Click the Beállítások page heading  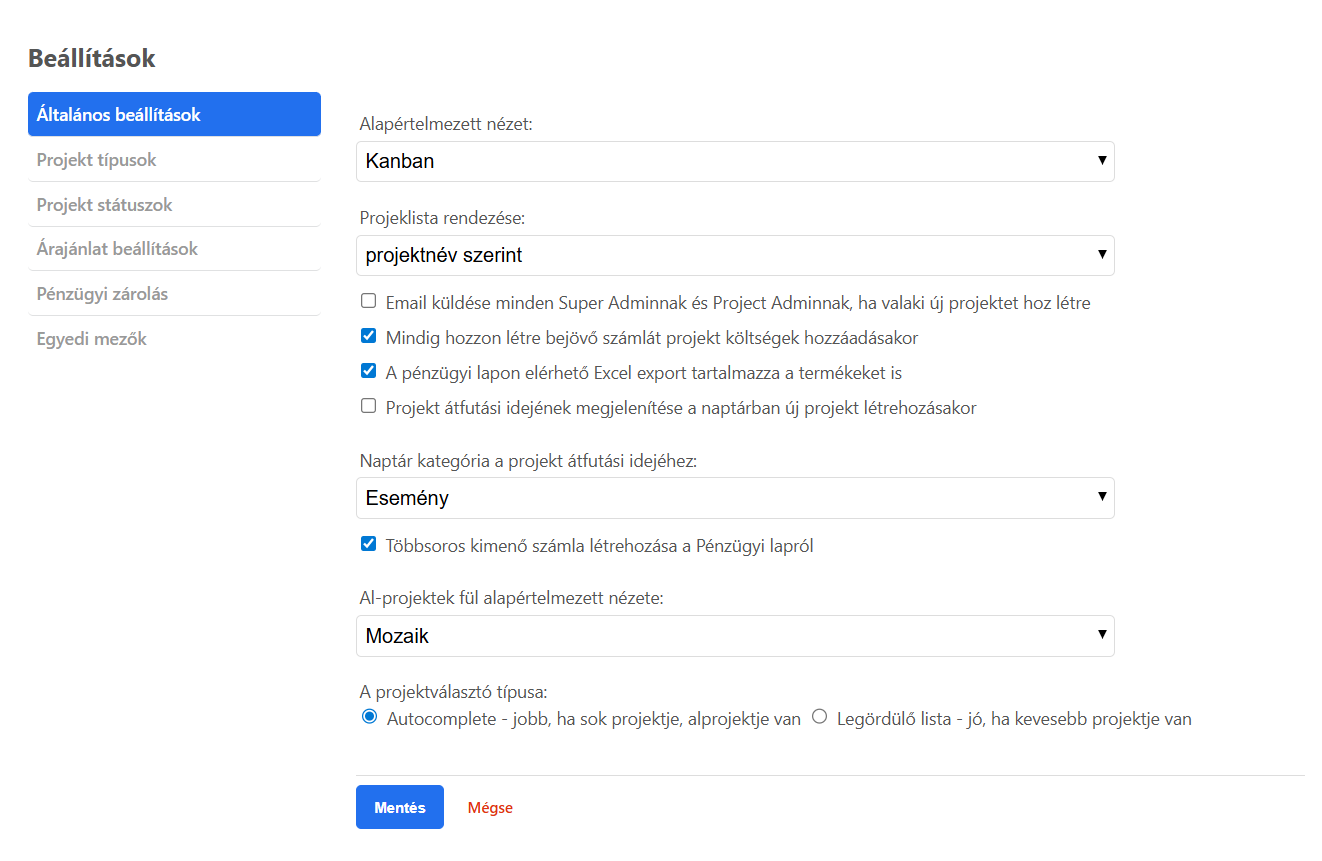tap(92, 59)
